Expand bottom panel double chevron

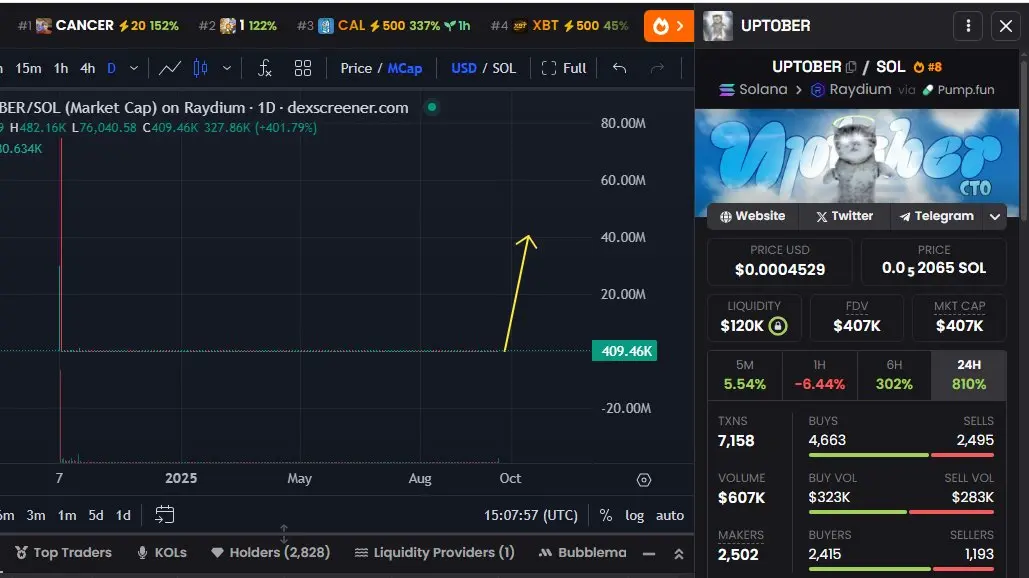click(x=679, y=554)
